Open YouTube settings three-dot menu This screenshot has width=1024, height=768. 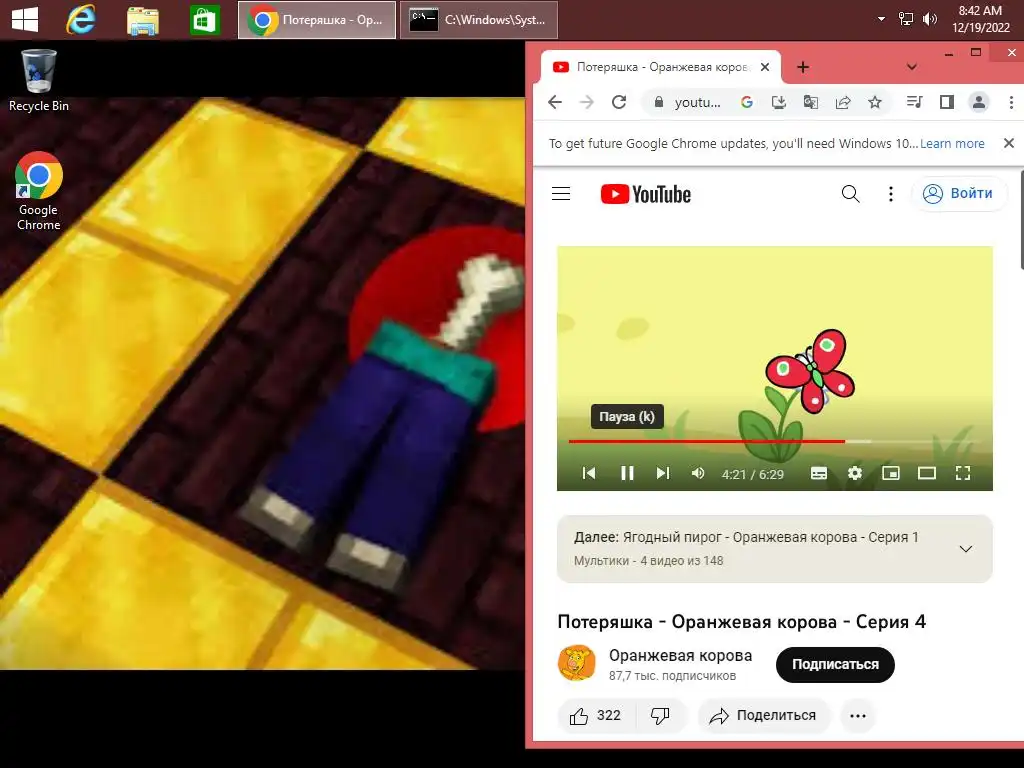pos(891,193)
